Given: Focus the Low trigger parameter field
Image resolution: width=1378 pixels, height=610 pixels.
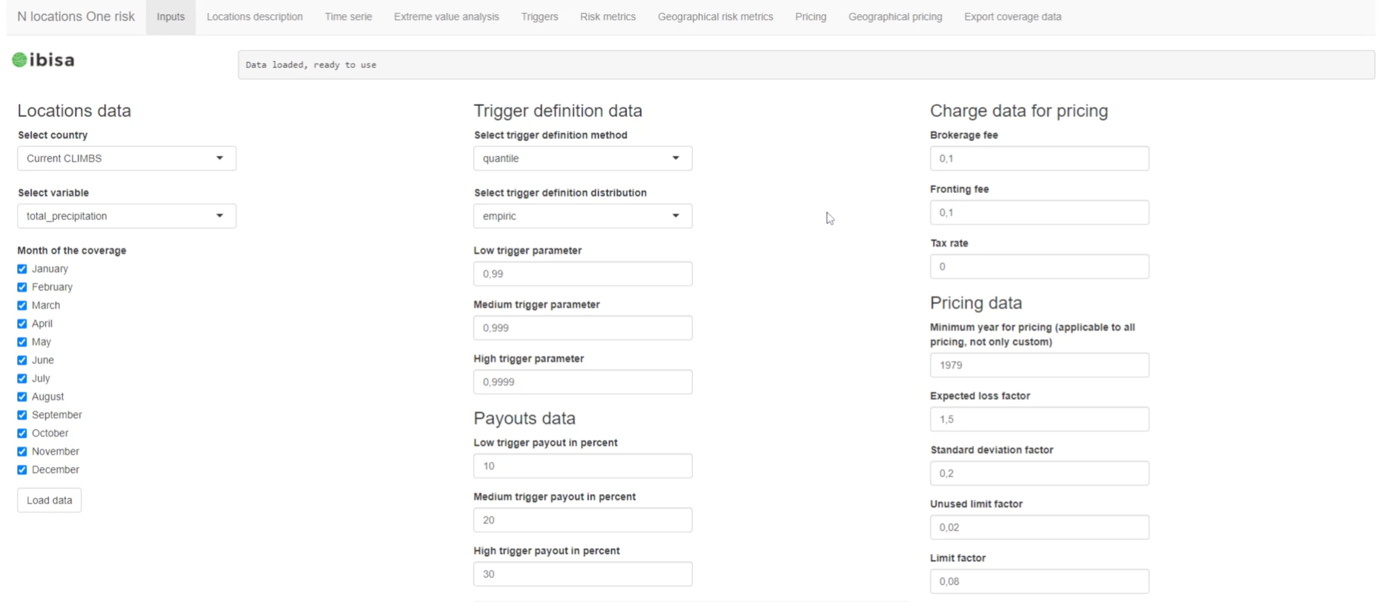Looking at the screenshot, I should 583,274.
